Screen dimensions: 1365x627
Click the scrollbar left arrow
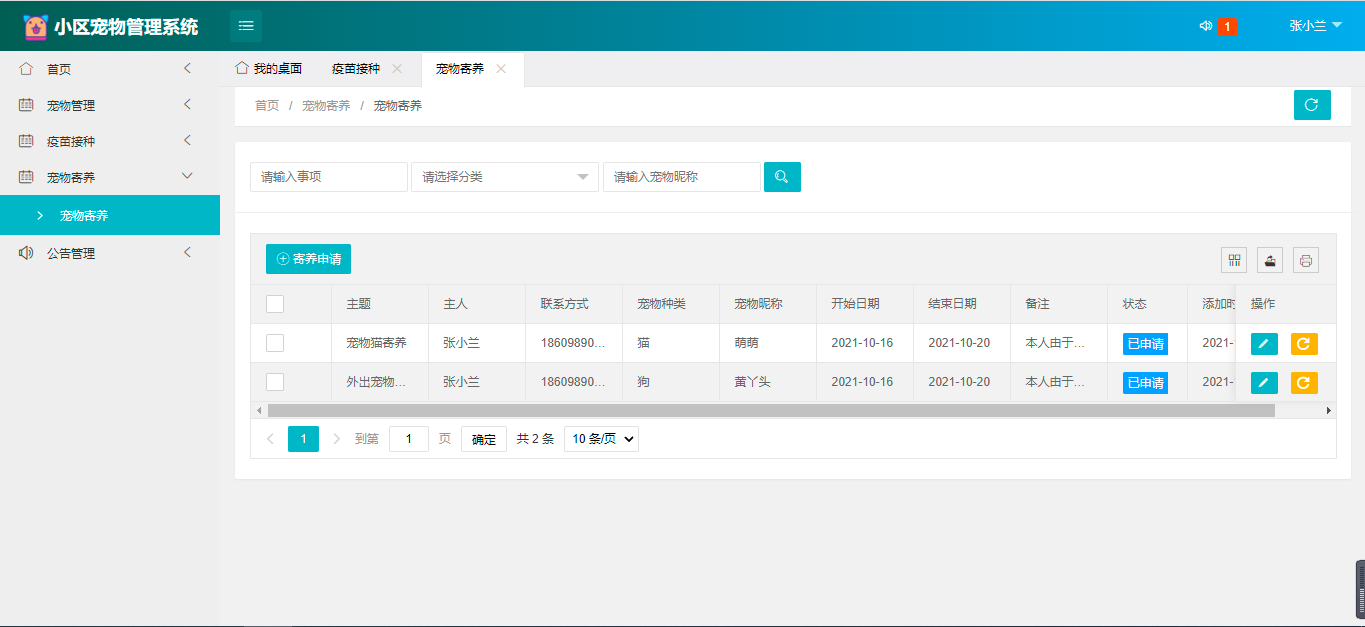[259, 410]
